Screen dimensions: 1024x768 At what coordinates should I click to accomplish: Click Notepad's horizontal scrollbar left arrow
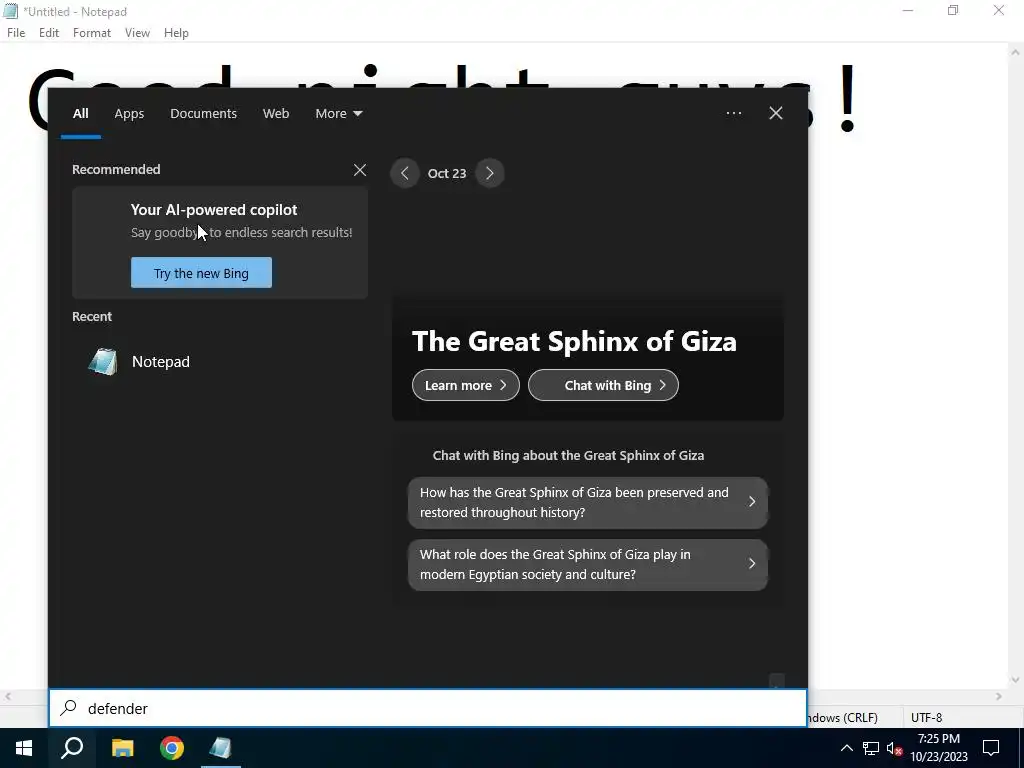click(8, 697)
